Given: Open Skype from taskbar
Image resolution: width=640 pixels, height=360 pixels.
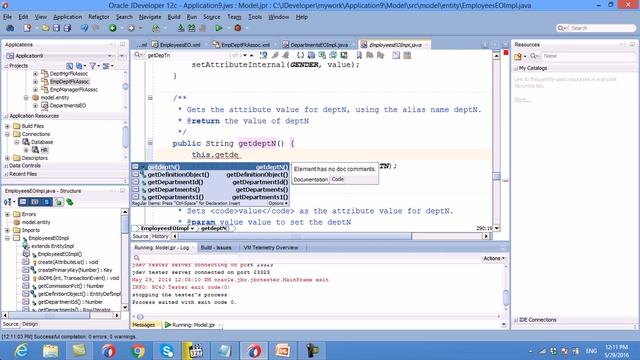Looking at the screenshot, I should (x=167, y=351).
